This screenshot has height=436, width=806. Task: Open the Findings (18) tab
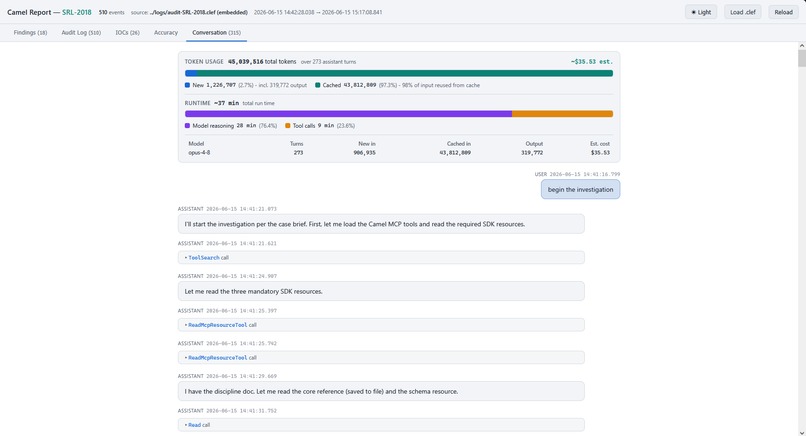[x=30, y=32]
